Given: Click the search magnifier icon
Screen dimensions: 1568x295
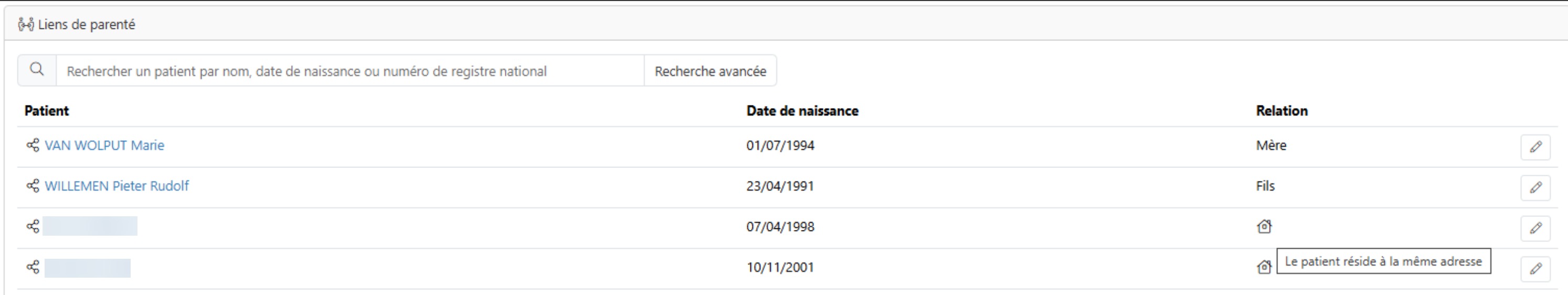Looking at the screenshot, I should pyautogui.click(x=37, y=70).
